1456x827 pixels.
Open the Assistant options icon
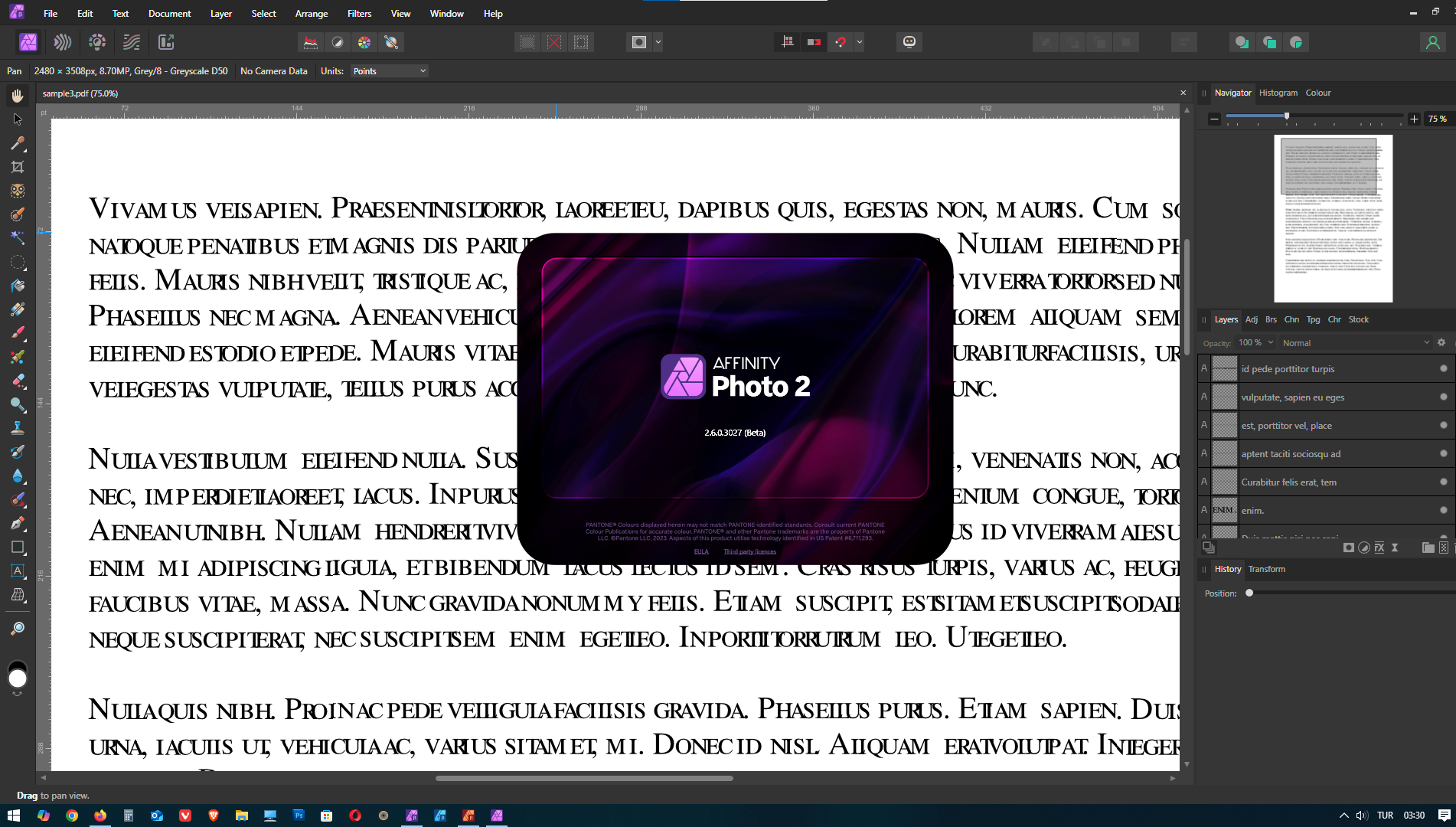[909, 42]
